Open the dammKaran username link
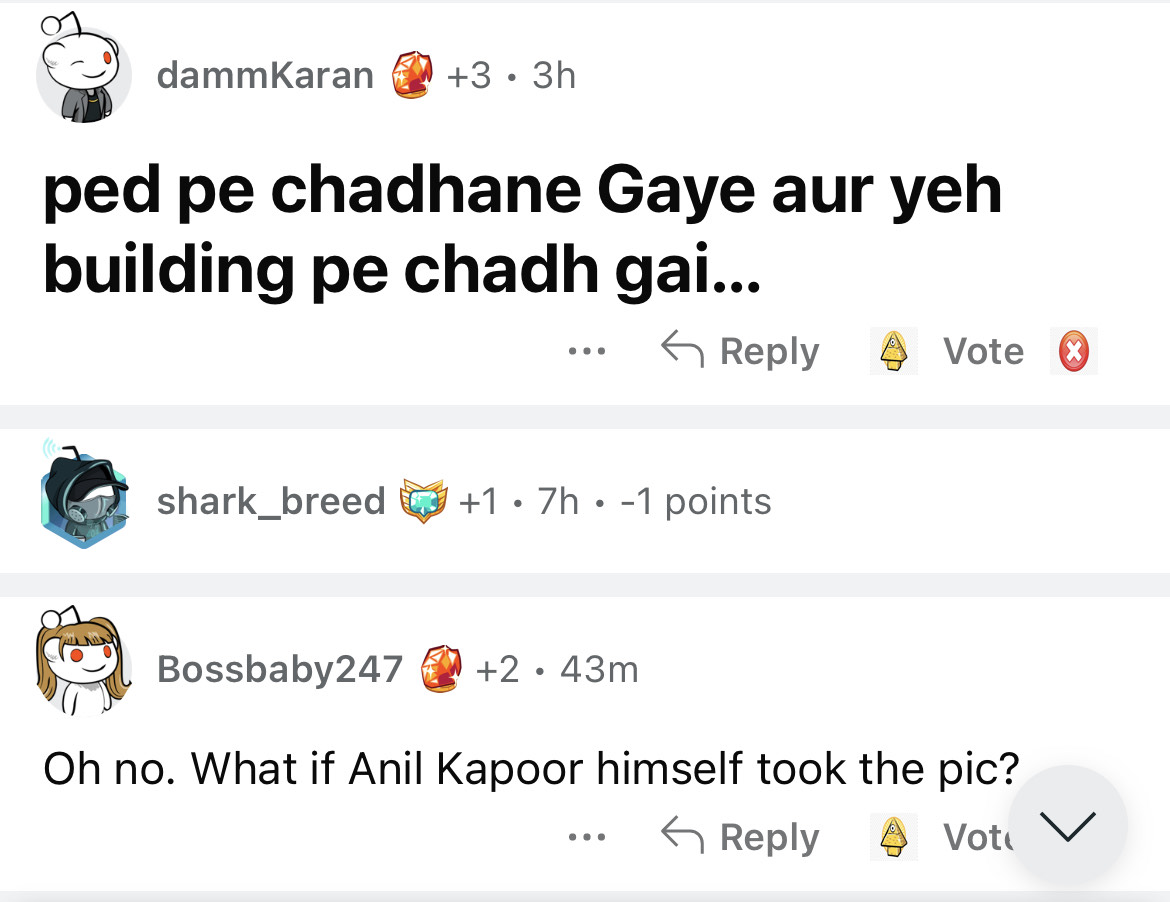 click(x=265, y=75)
